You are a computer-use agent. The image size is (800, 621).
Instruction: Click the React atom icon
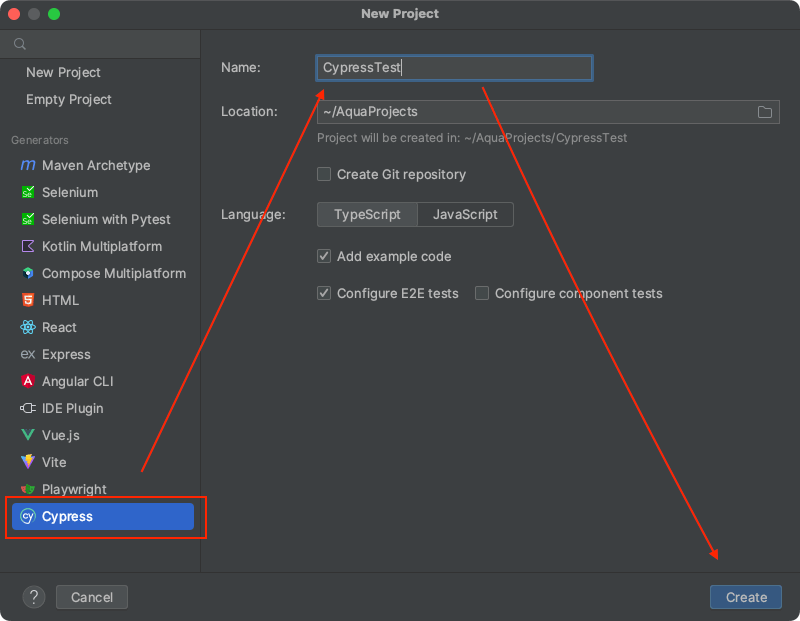point(28,327)
